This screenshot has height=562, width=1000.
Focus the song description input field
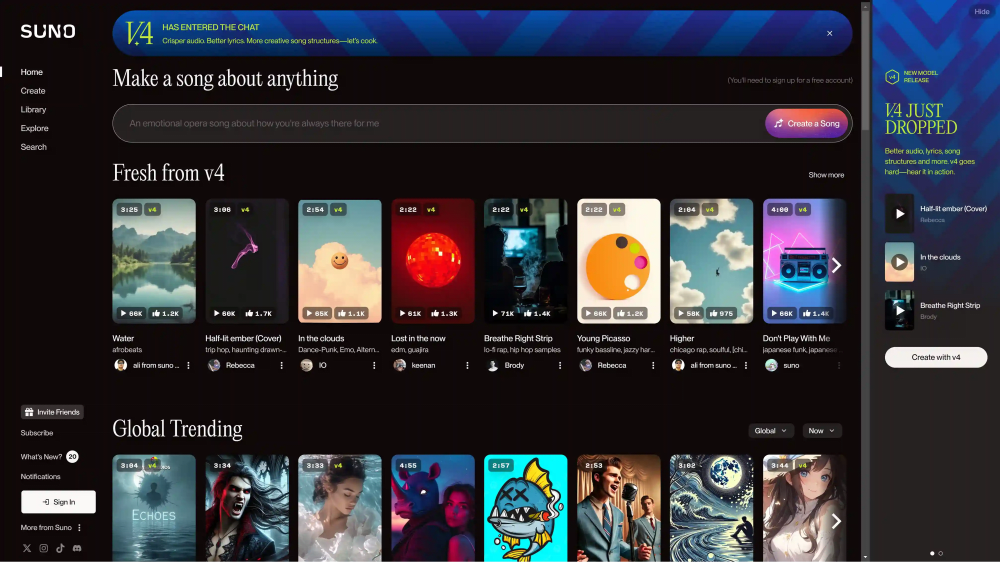440,123
